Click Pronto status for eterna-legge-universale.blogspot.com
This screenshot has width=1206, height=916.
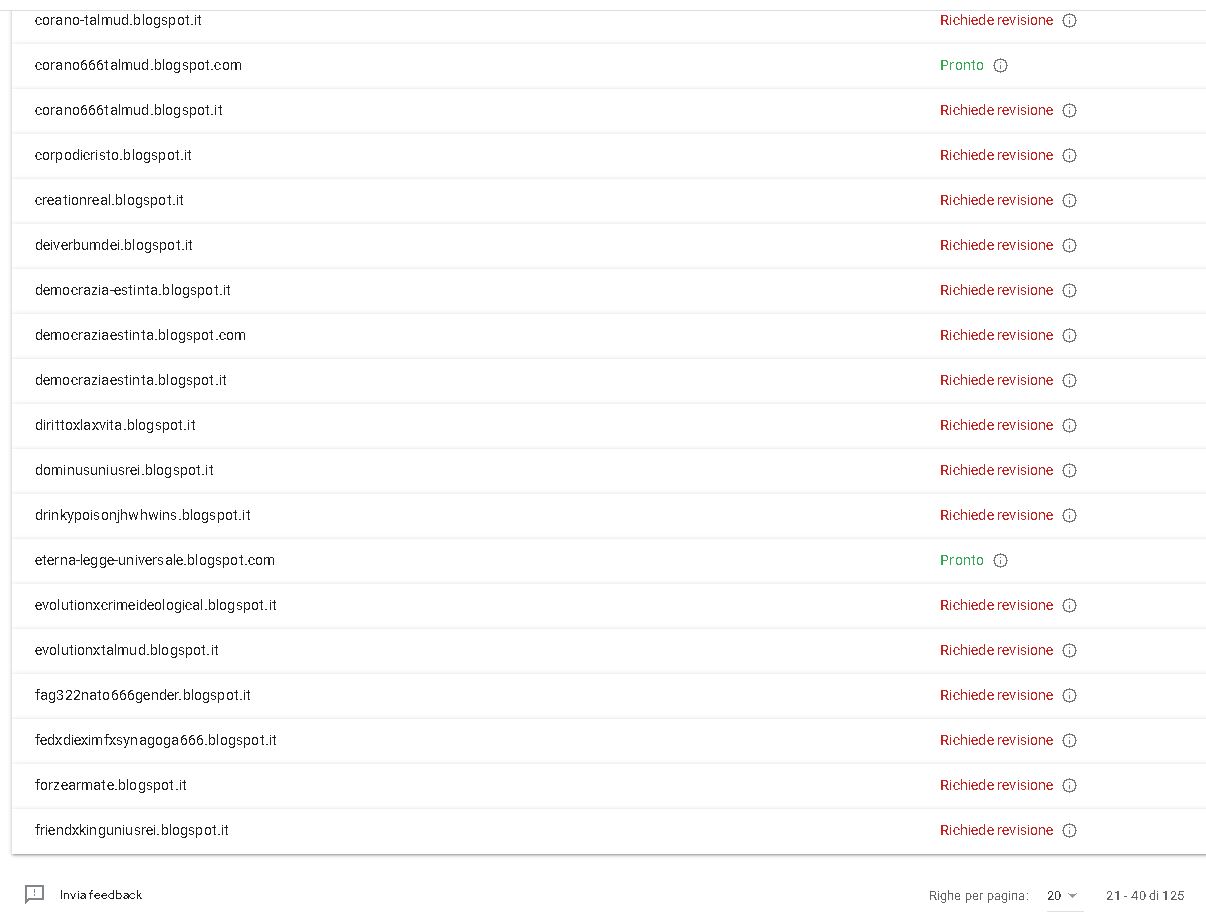point(962,560)
